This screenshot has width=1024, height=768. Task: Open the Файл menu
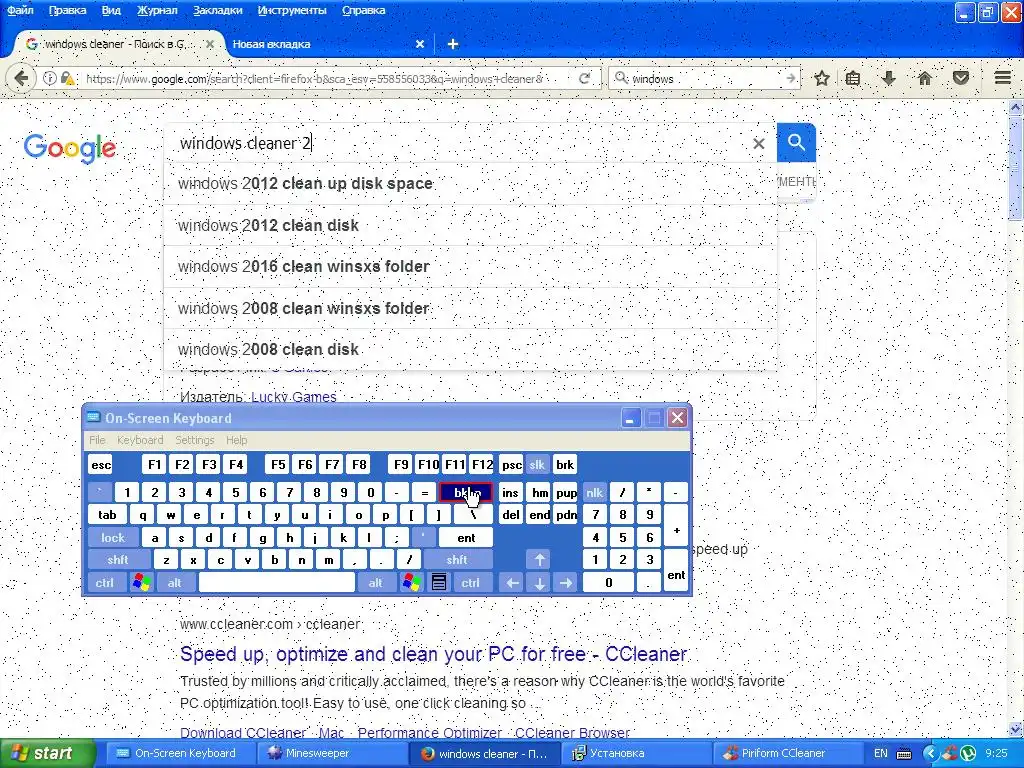[x=20, y=10]
